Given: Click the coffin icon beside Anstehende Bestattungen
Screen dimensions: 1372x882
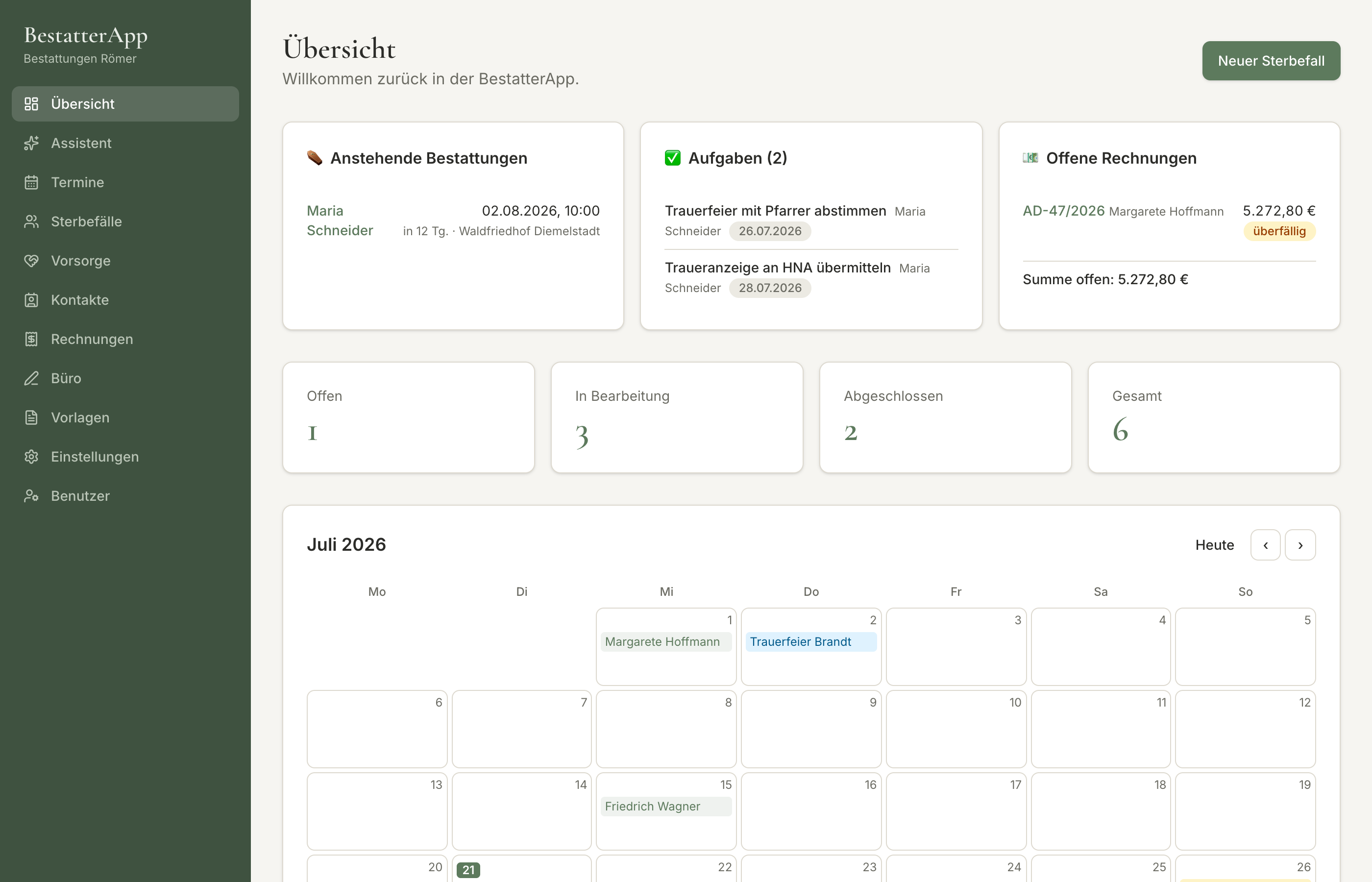Looking at the screenshot, I should (x=315, y=158).
